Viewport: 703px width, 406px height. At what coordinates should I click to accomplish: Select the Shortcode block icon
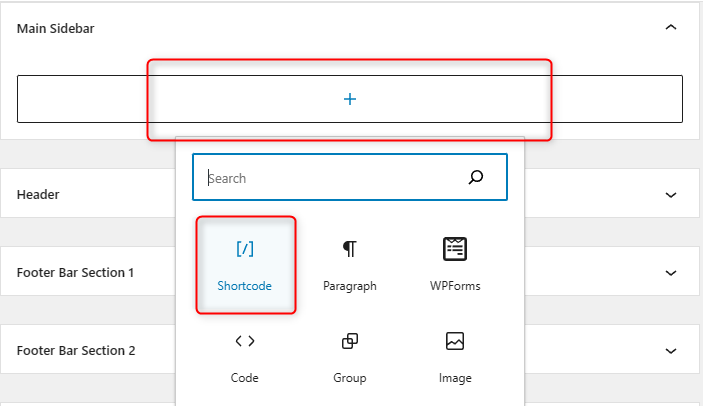[x=245, y=249]
